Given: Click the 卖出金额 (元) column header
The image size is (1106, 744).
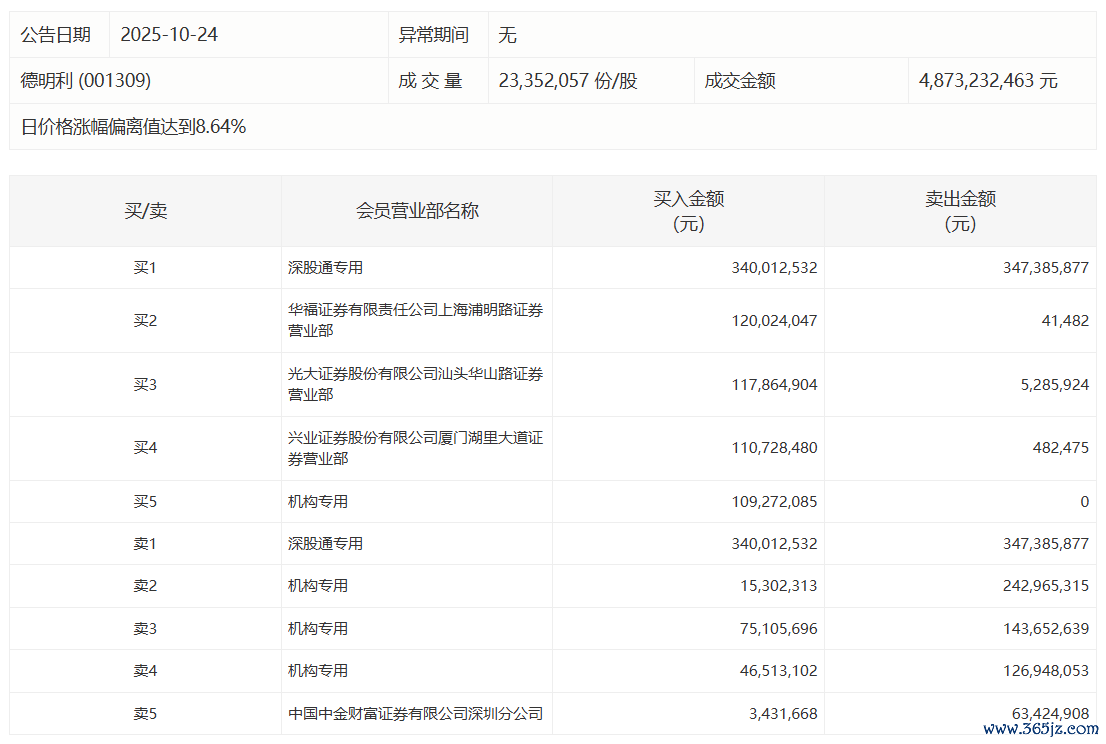Looking at the screenshot, I should click(960, 211).
